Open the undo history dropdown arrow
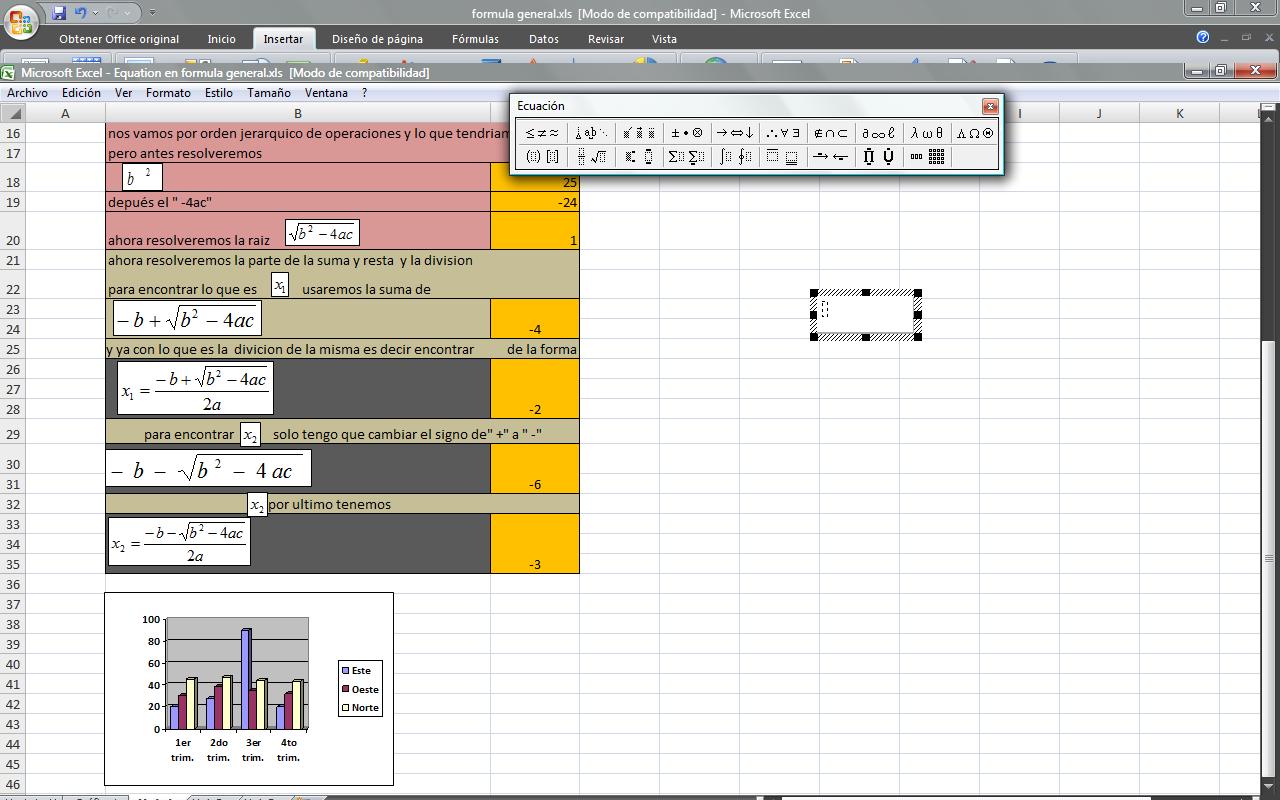1280x800 pixels. (x=95, y=13)
